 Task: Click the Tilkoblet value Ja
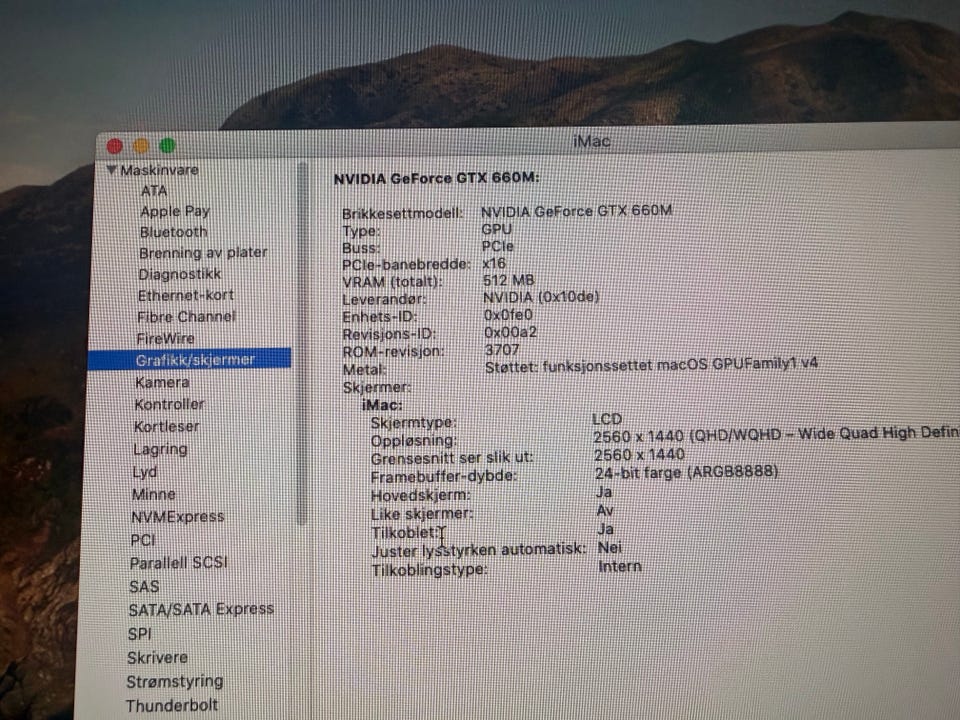[606, 529]
